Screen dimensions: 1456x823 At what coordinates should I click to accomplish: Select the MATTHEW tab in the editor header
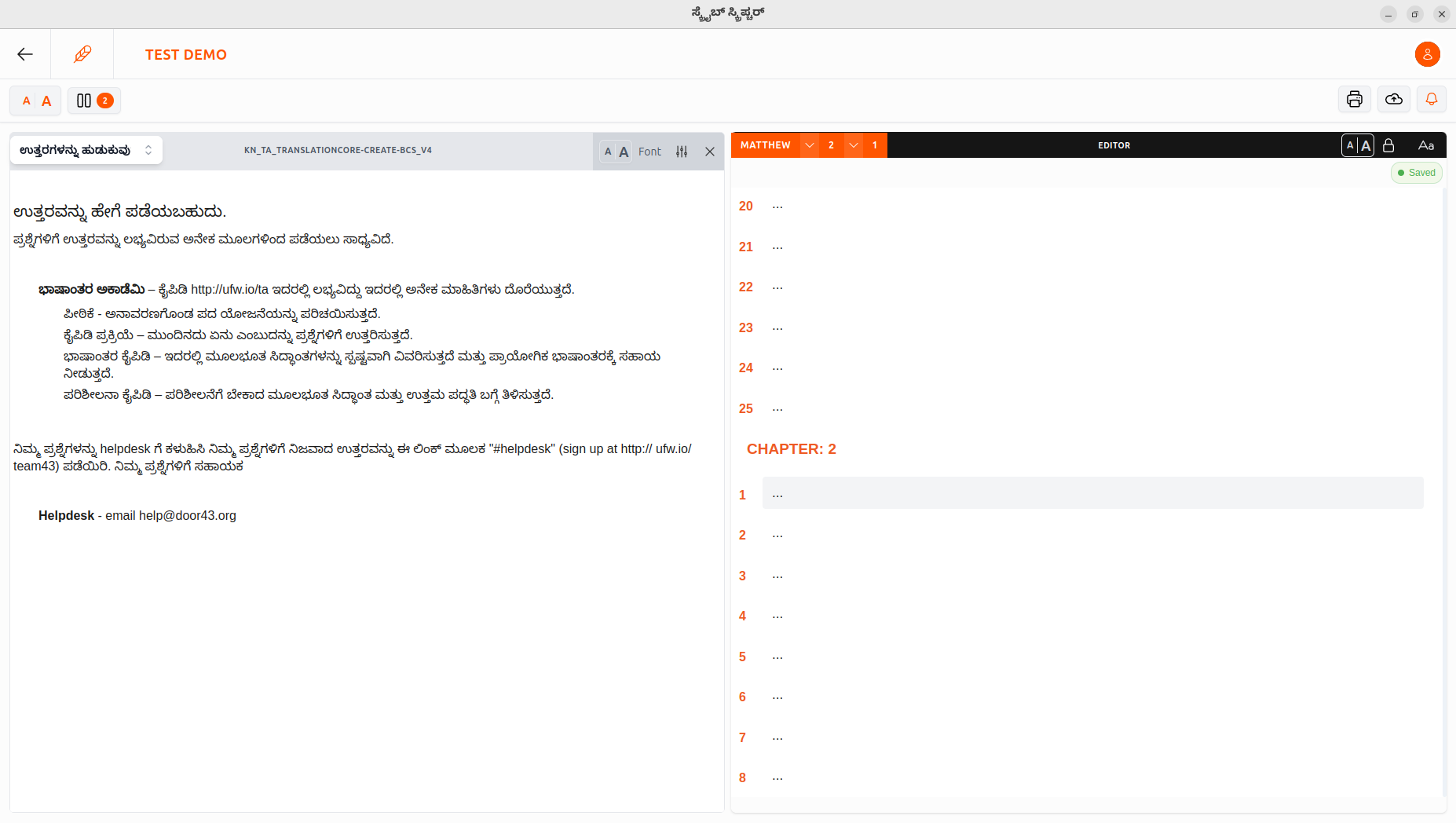point(766,144)
